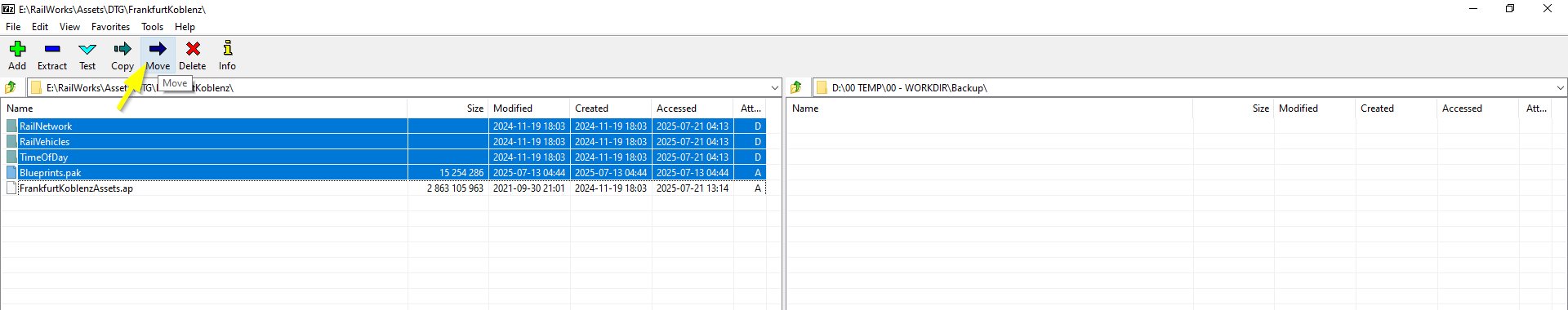Image resolution: width=1568 pixels, height=310 pixels.
Task: Sort left panel by Attributes column
Action: pos(751,108)
